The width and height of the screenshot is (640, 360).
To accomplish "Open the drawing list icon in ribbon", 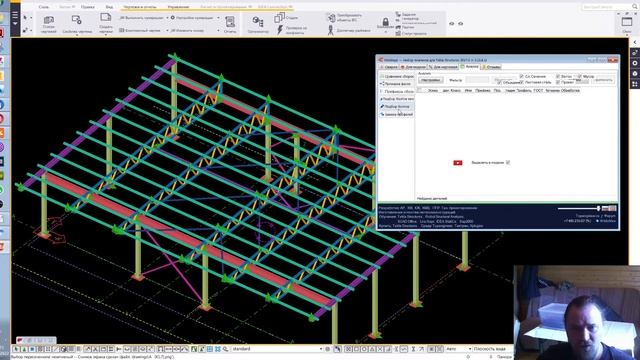I will 49,20.
